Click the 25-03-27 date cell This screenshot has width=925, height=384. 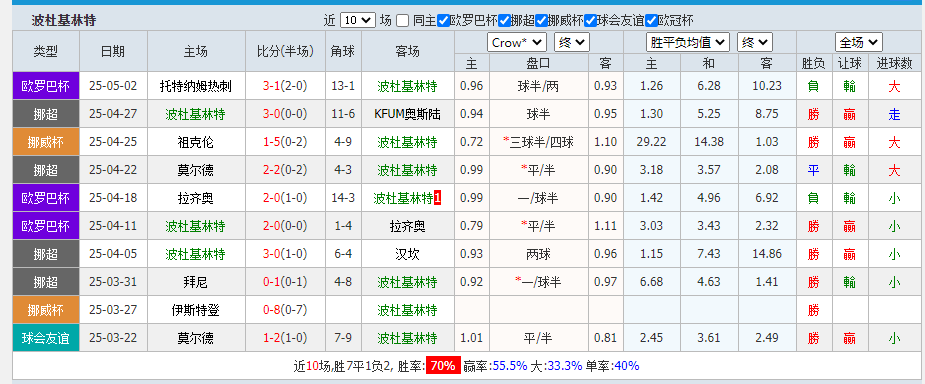(113, 310)
